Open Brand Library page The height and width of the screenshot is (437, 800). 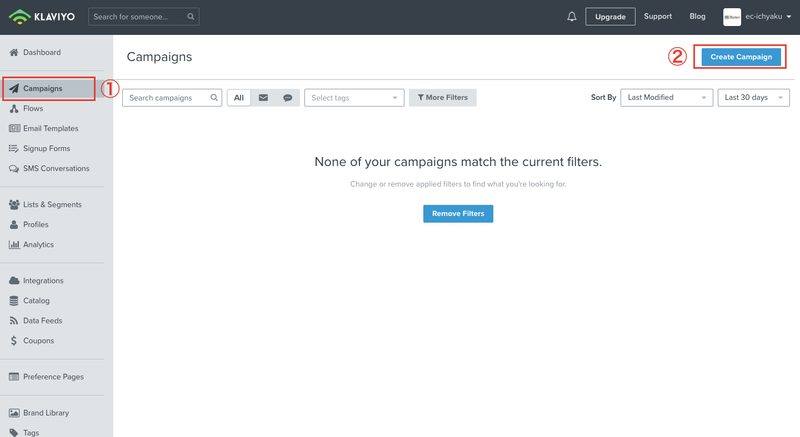coord(46,413)
